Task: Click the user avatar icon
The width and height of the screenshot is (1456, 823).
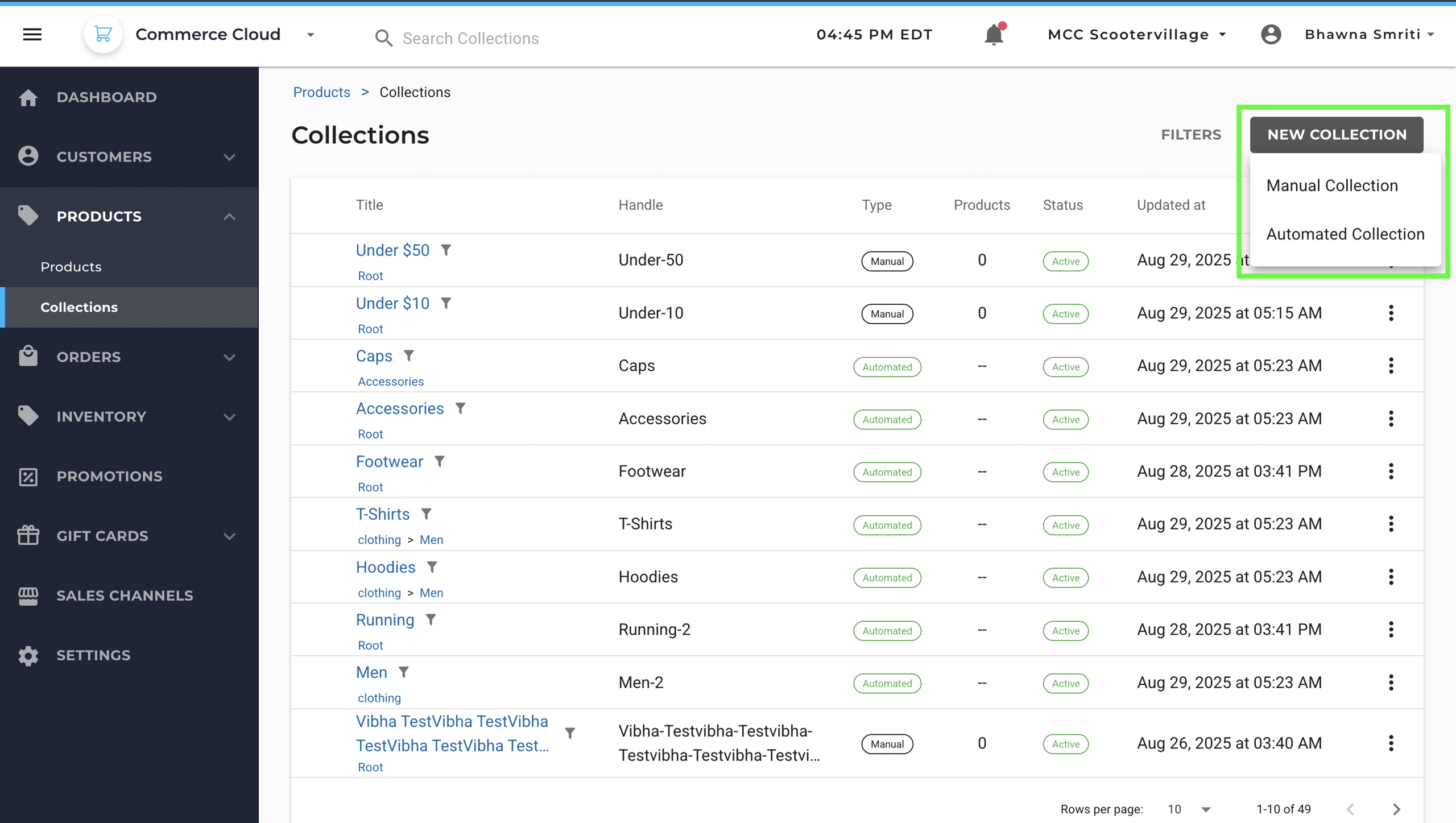Action: point(1271,35)
